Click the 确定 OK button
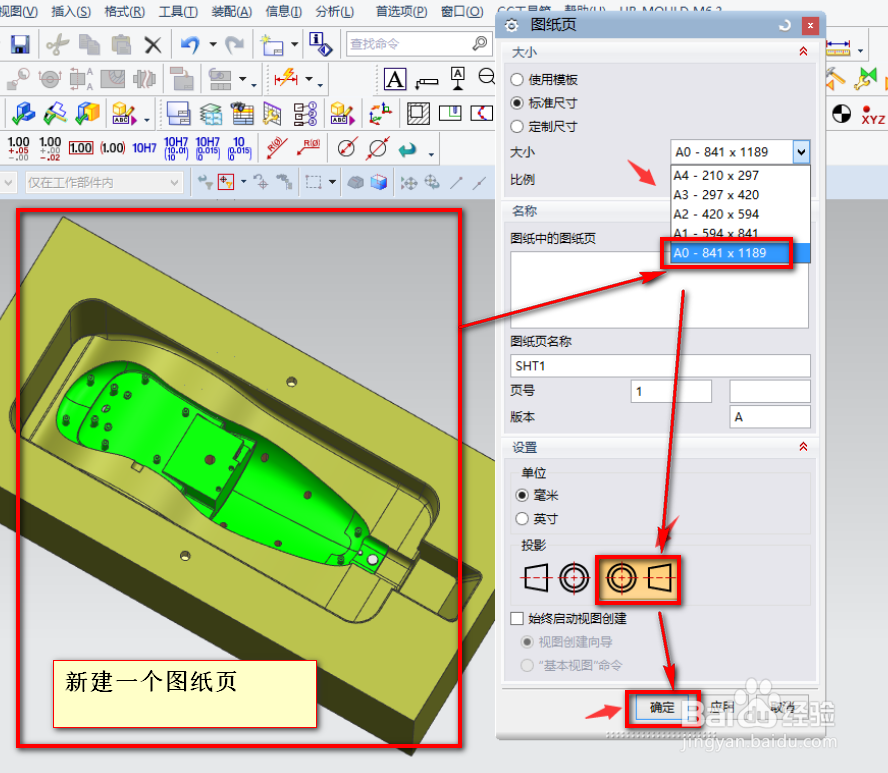 (663, 707)
